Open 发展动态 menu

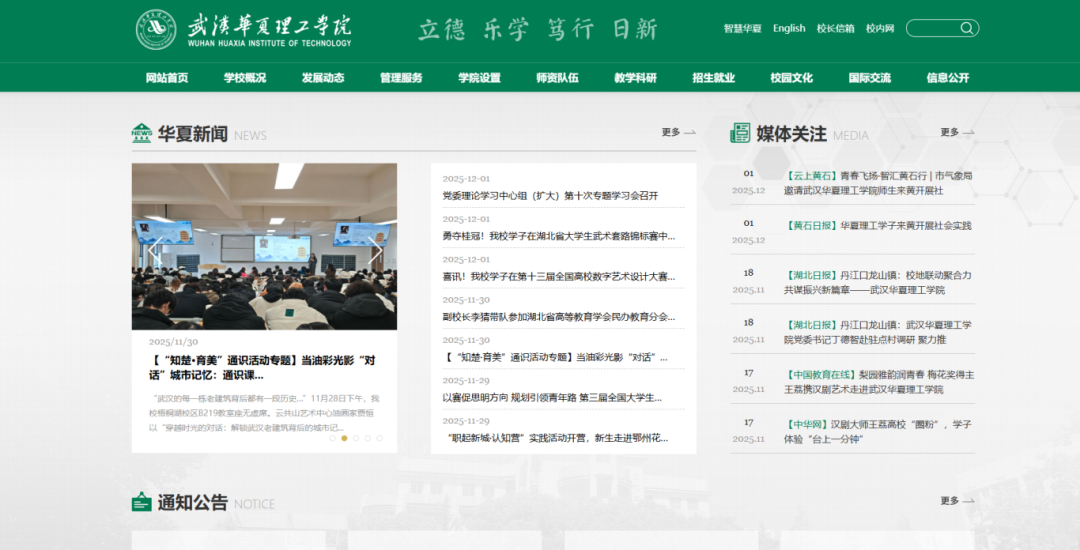coord(323,78)
